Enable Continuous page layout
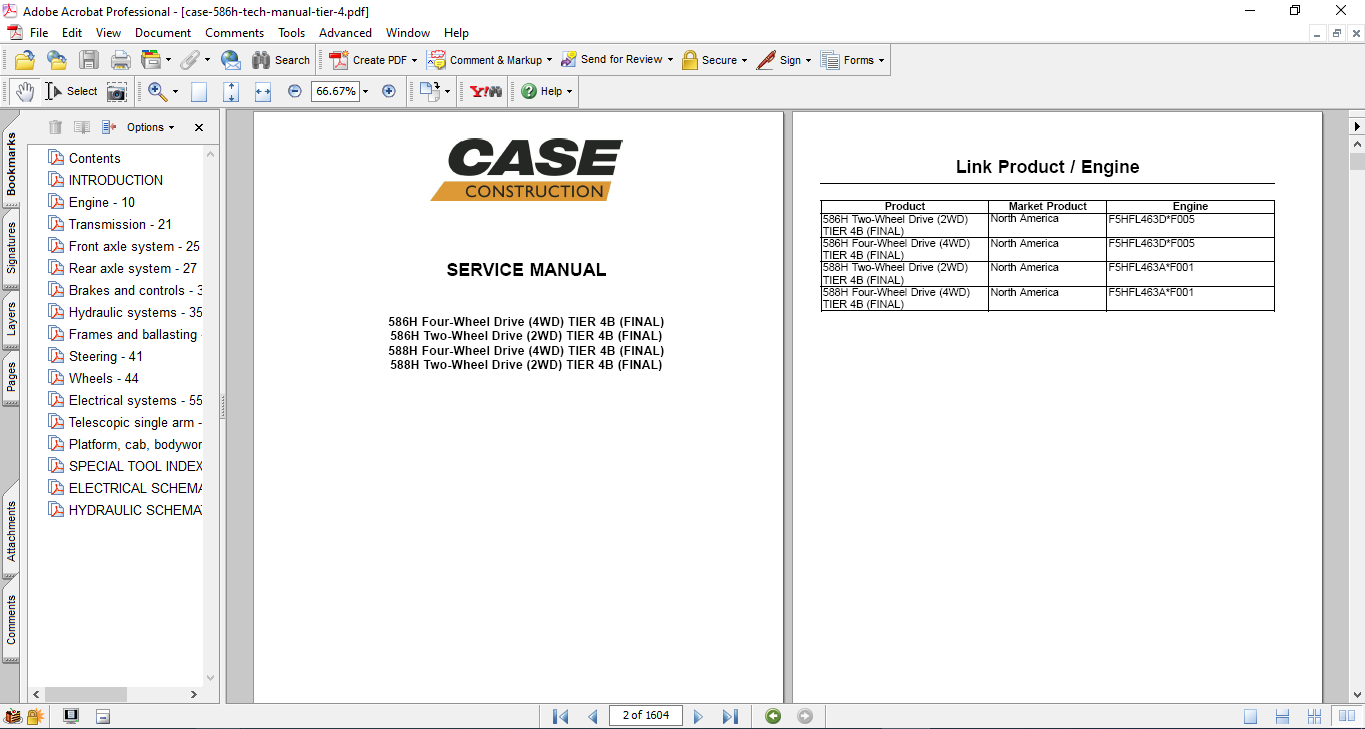1365x729 pixels. coord(1282,716)
